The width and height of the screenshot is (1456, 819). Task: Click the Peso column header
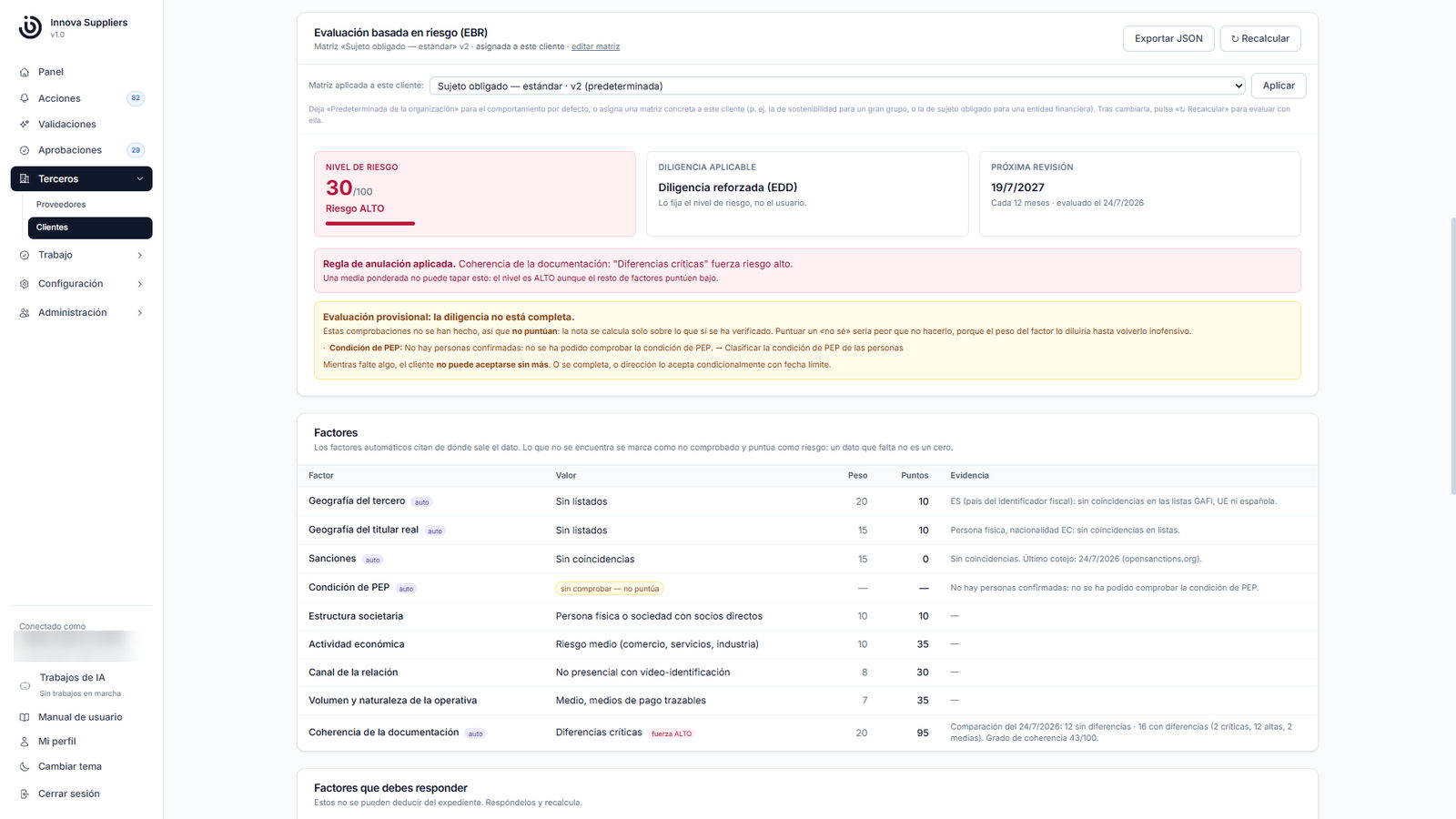pos(857,476)
